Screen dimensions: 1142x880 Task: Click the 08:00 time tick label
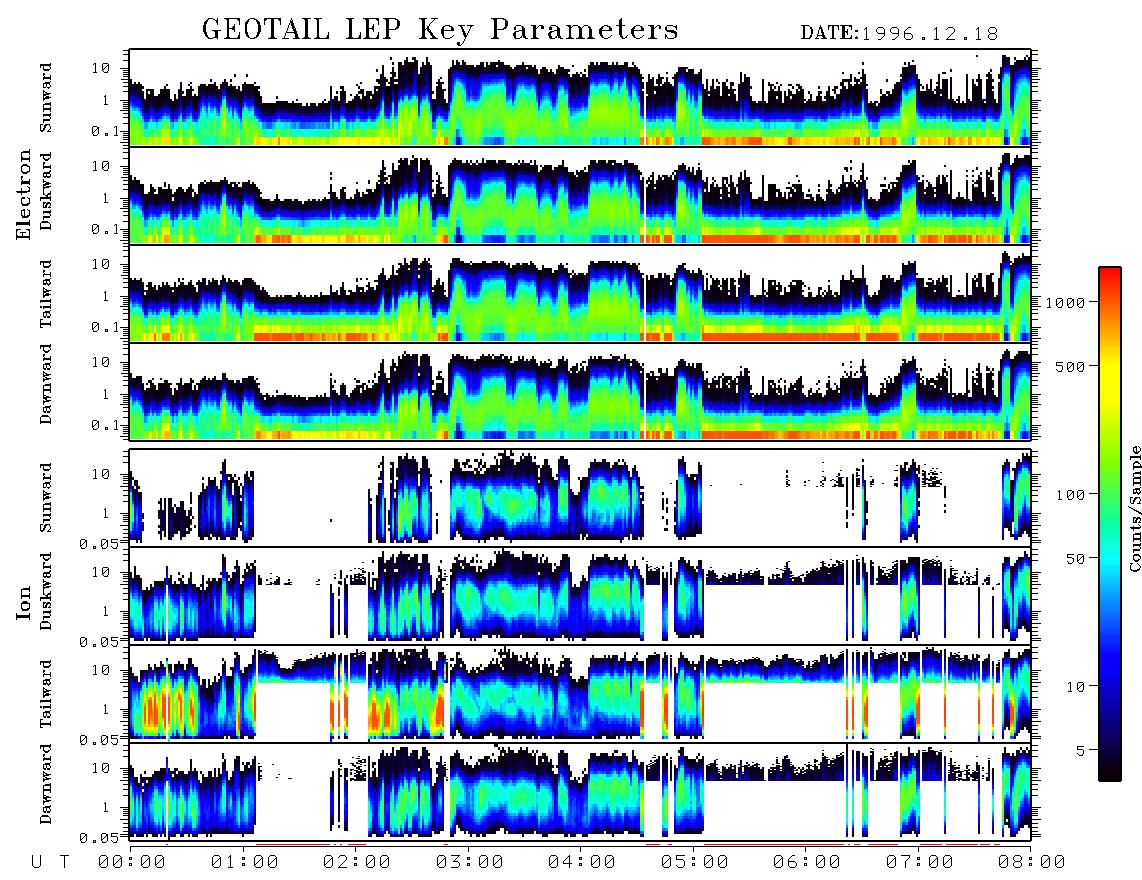[1032, 863]
